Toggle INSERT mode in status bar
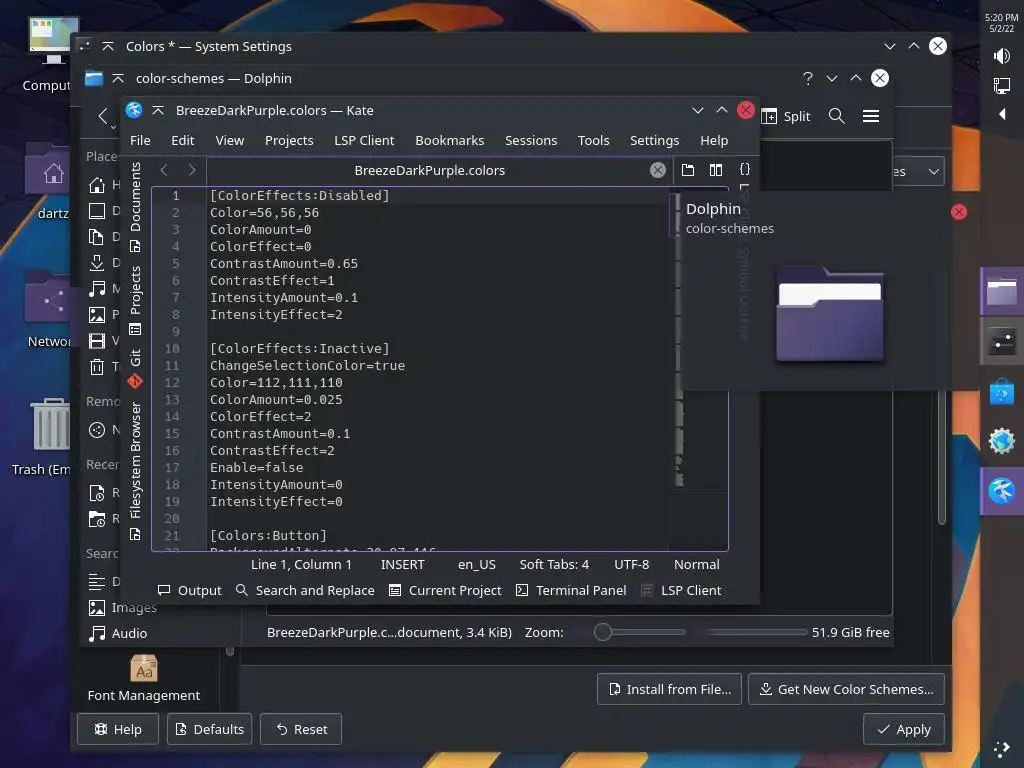The height and width of the screenshot is (768, 1024). coord(402,565)
